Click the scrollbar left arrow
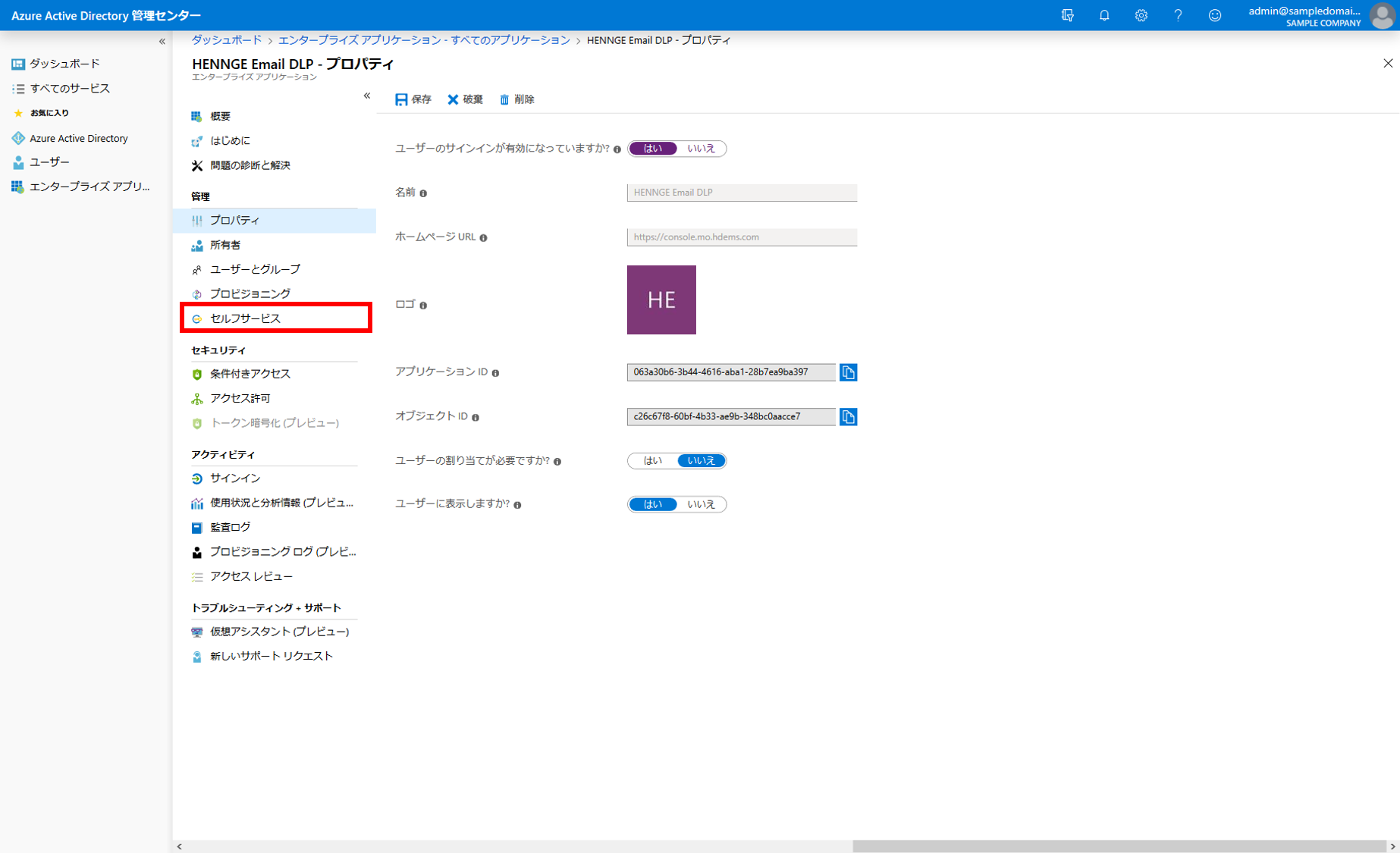 tap(180, 846)
